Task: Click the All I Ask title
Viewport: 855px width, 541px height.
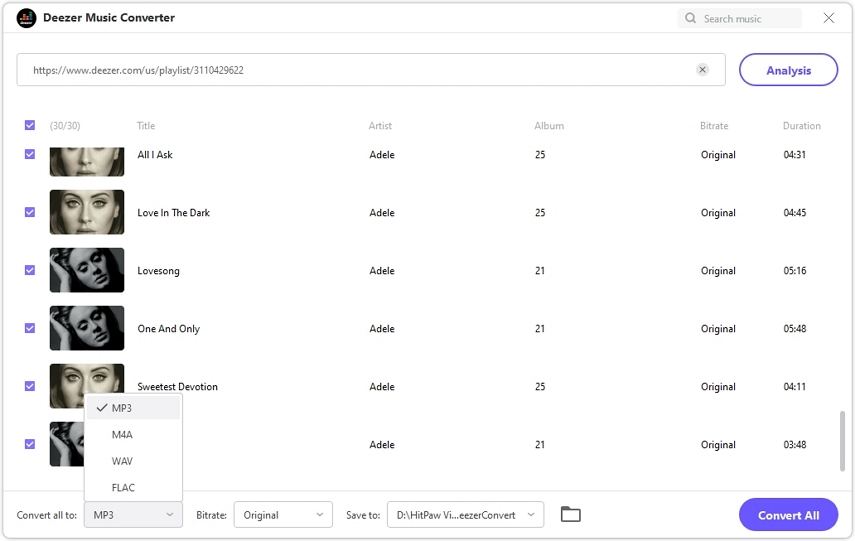Action: [x=155, y=154]
